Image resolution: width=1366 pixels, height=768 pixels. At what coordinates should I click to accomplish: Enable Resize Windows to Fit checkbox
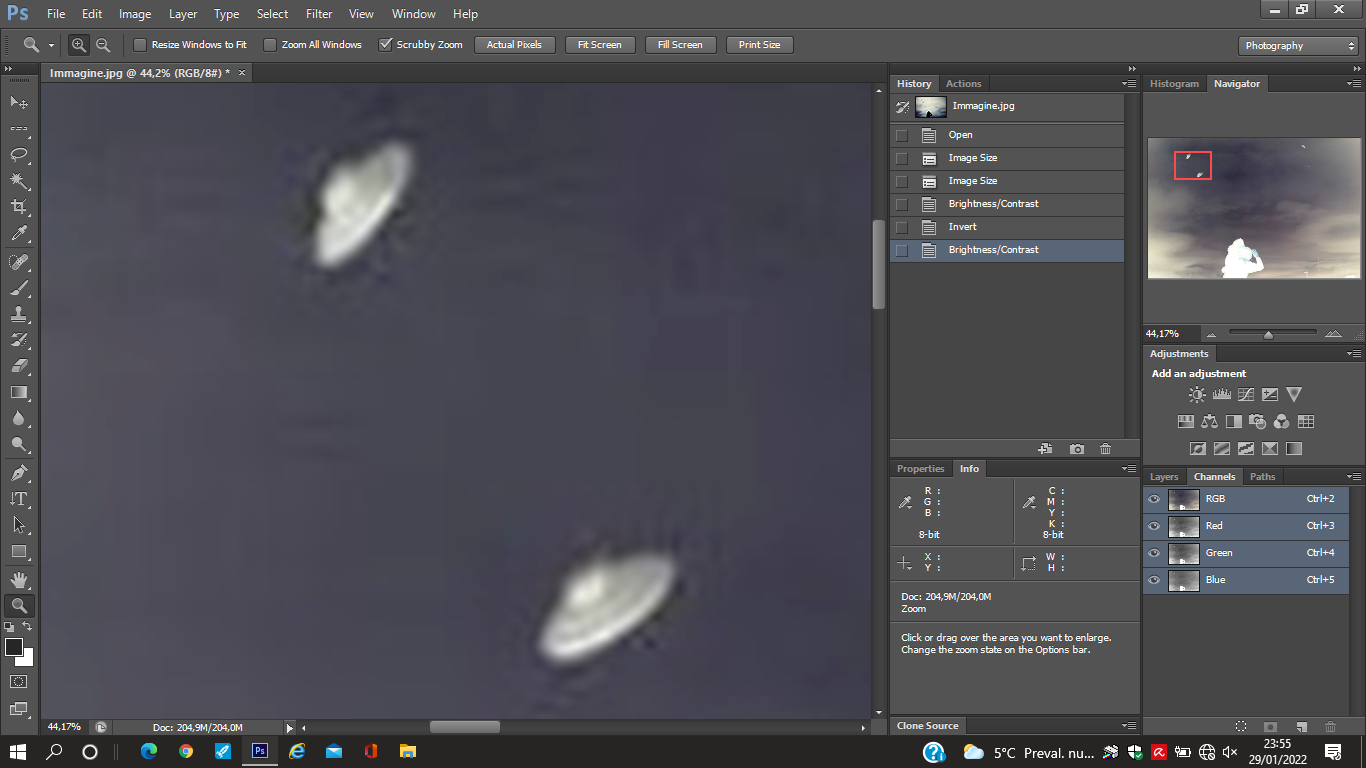click(140, 45)
